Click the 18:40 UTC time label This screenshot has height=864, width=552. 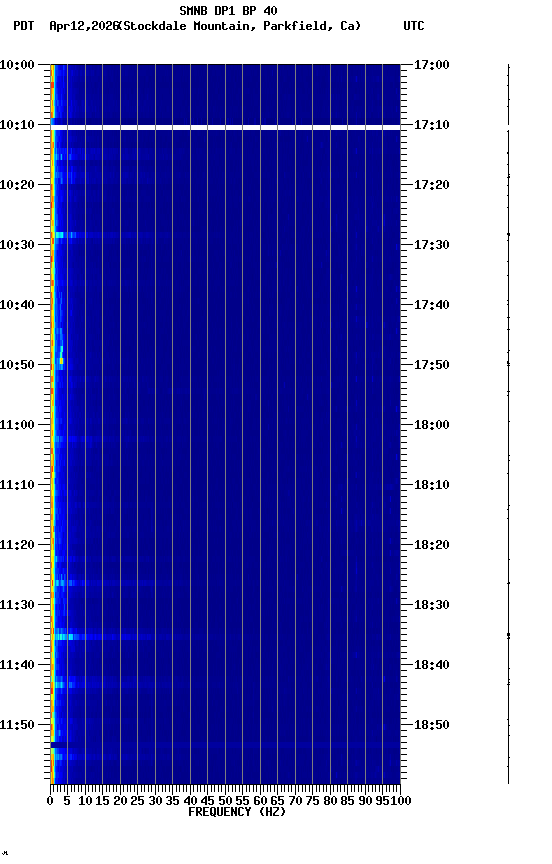(x=431, y=665)
